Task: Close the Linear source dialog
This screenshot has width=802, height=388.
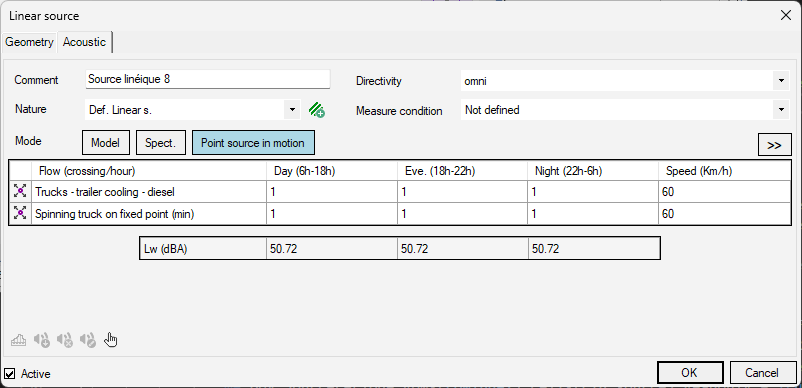Action: coord(786,15)
